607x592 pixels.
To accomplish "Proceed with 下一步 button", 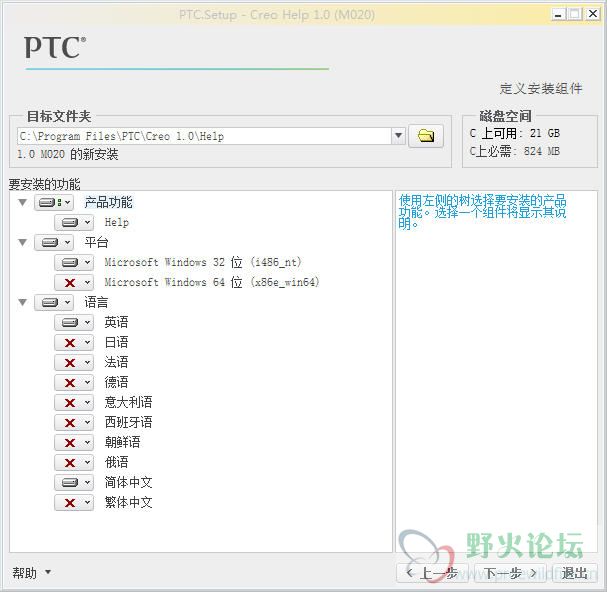I will (510, 573).
